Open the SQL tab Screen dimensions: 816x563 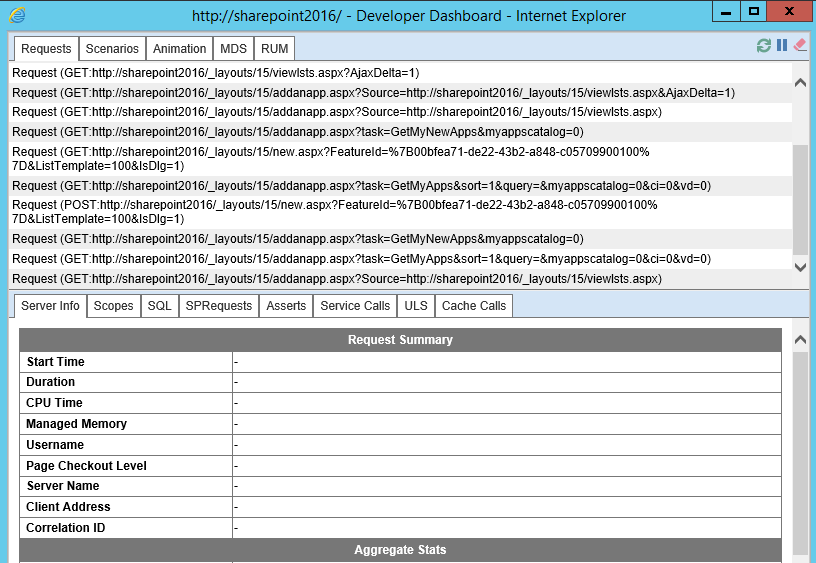point(159,306)
